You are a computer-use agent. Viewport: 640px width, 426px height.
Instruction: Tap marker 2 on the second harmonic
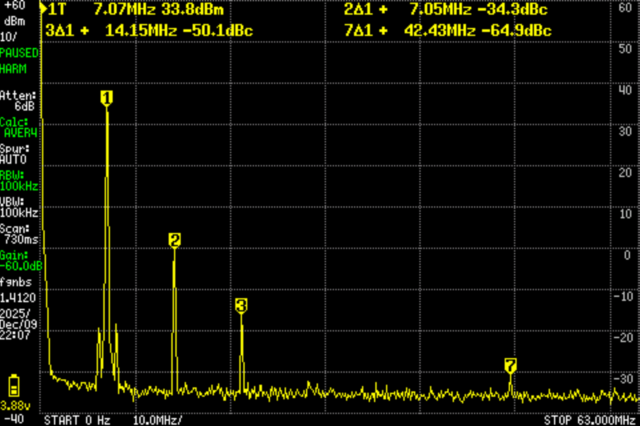pyautogui.click(x=174, y=240)
